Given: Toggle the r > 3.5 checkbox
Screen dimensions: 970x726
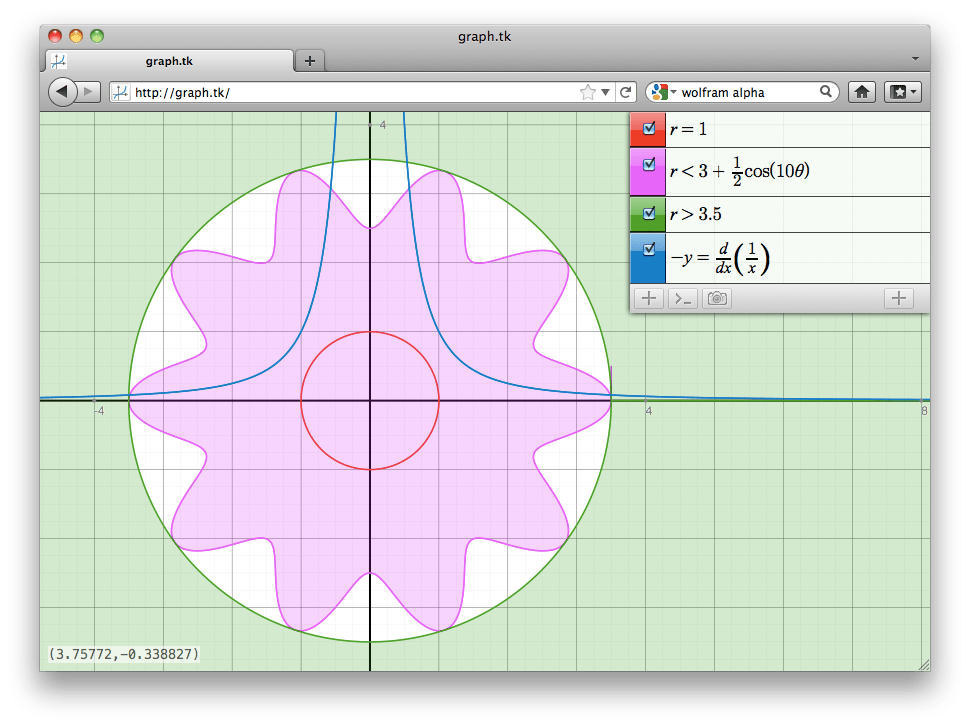Looking at the screenshot, I should (649, 213).
